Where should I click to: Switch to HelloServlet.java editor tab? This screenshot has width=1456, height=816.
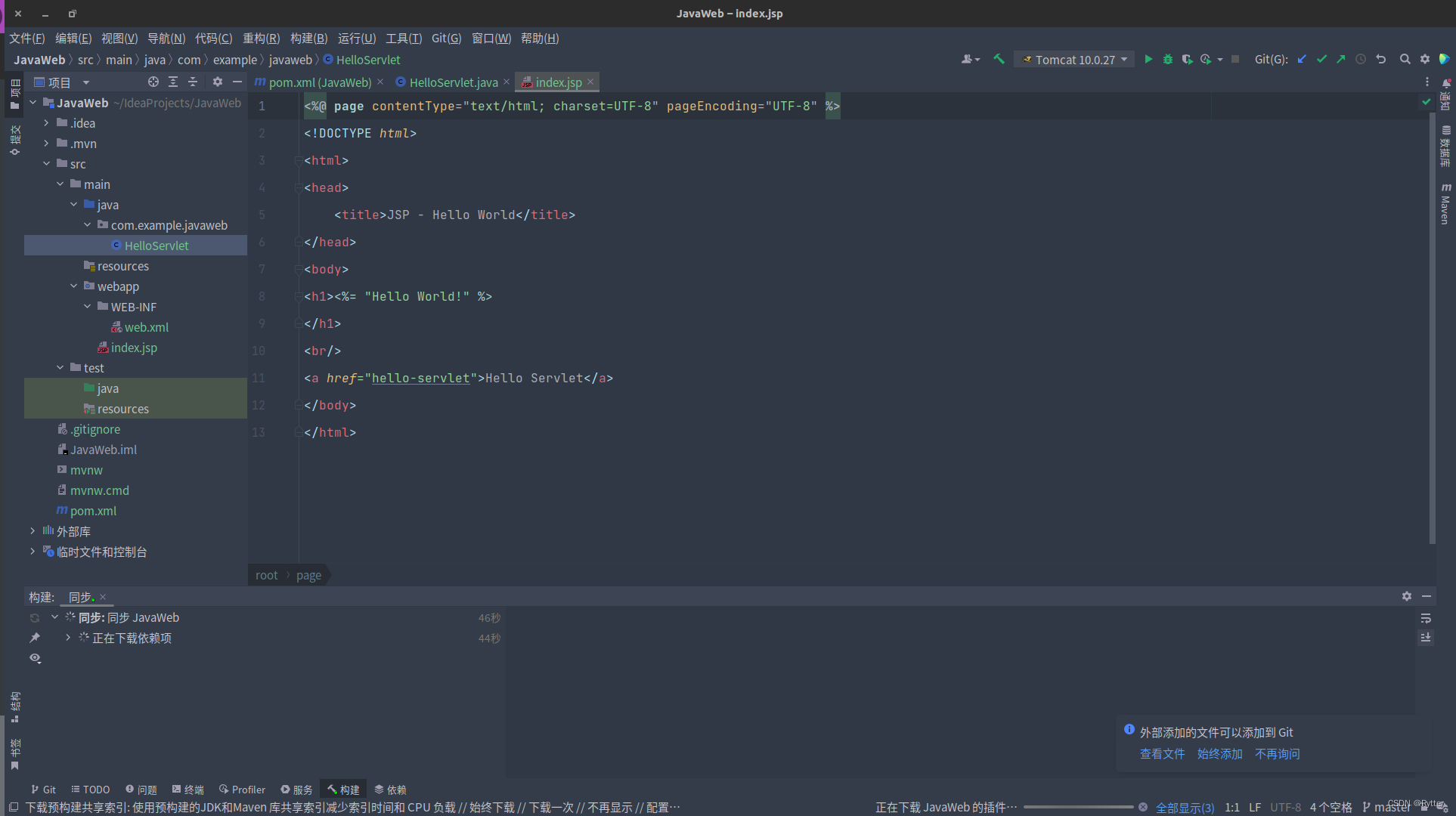(453, 82)
